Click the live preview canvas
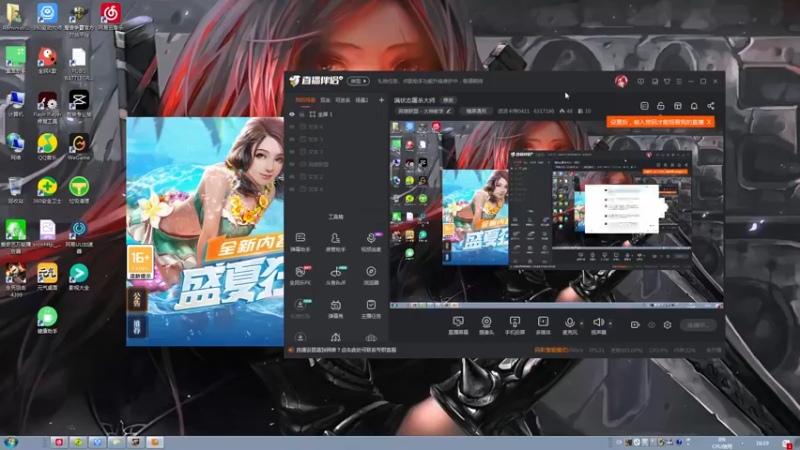The image size is (800, 450). 556,214
